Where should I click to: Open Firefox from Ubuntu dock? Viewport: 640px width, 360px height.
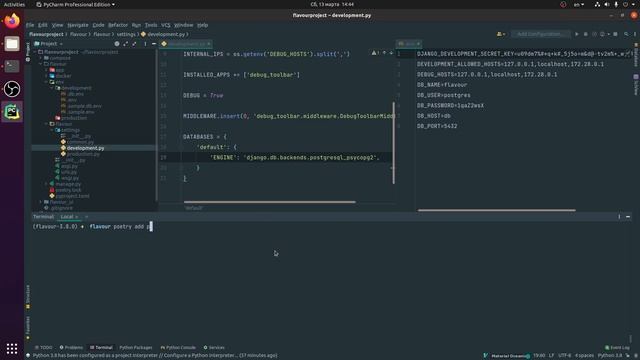pos(12,20)
